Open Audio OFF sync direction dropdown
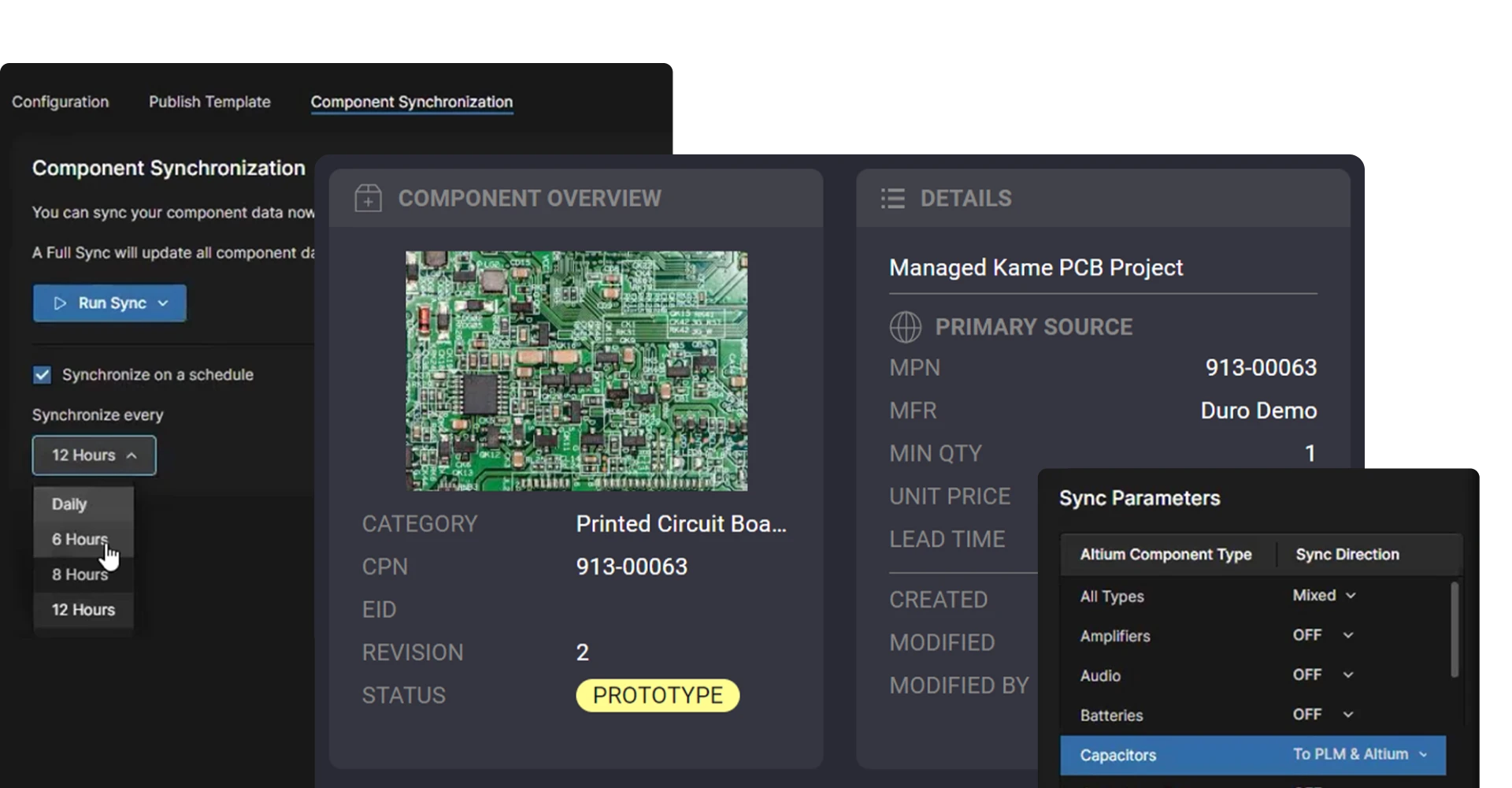The width and height of the screenshot is (1512, 788). click(1323, 675)
